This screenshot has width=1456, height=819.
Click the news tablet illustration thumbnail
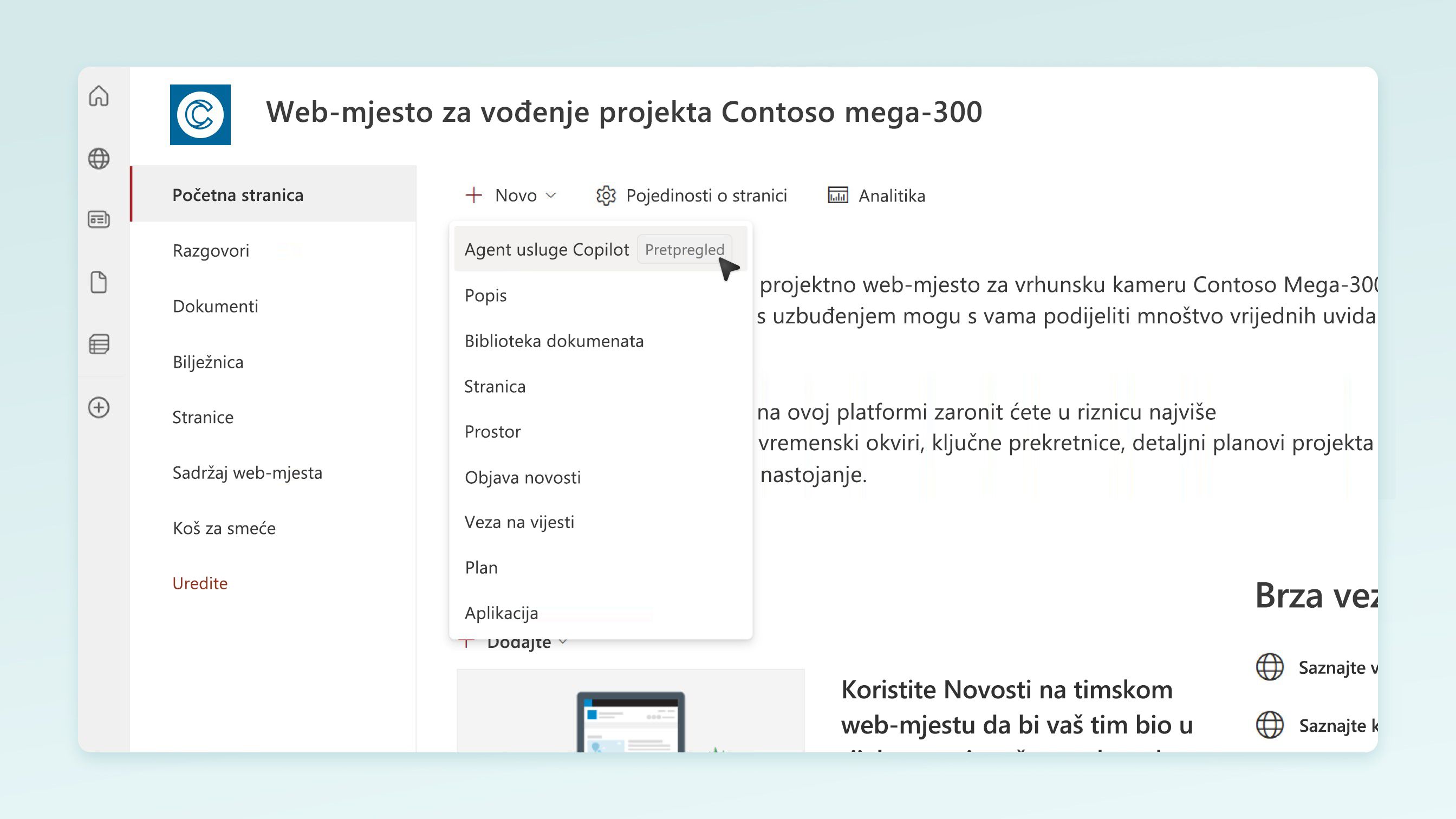pyautogui.click(x=631, y=711)
